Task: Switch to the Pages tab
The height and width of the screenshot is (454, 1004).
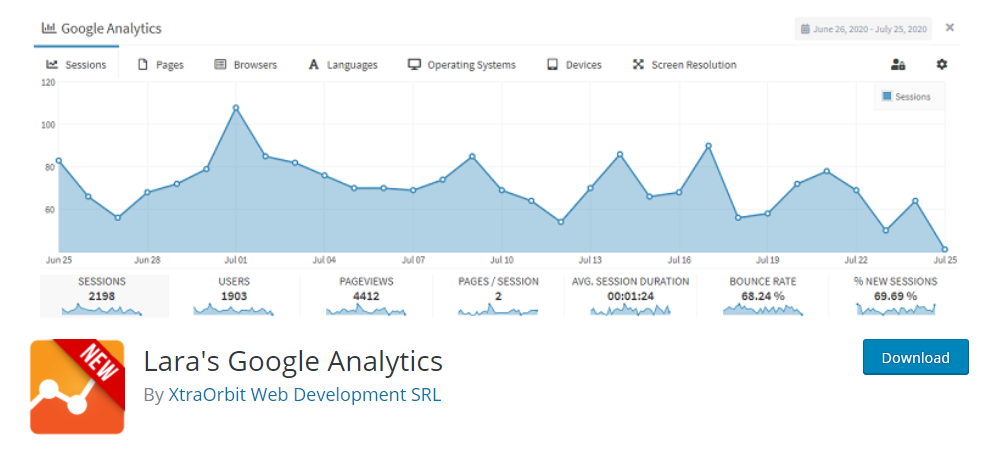Action: [x=161, y=65]
